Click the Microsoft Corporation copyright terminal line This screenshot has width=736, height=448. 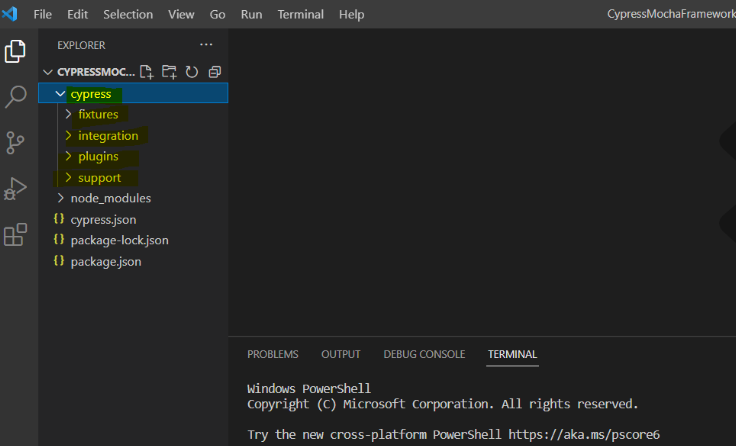click(443, 404)
